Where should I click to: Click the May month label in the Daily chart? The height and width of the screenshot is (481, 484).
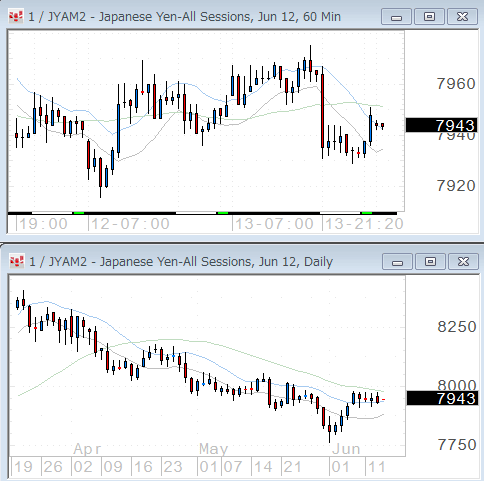click(213, 449)
